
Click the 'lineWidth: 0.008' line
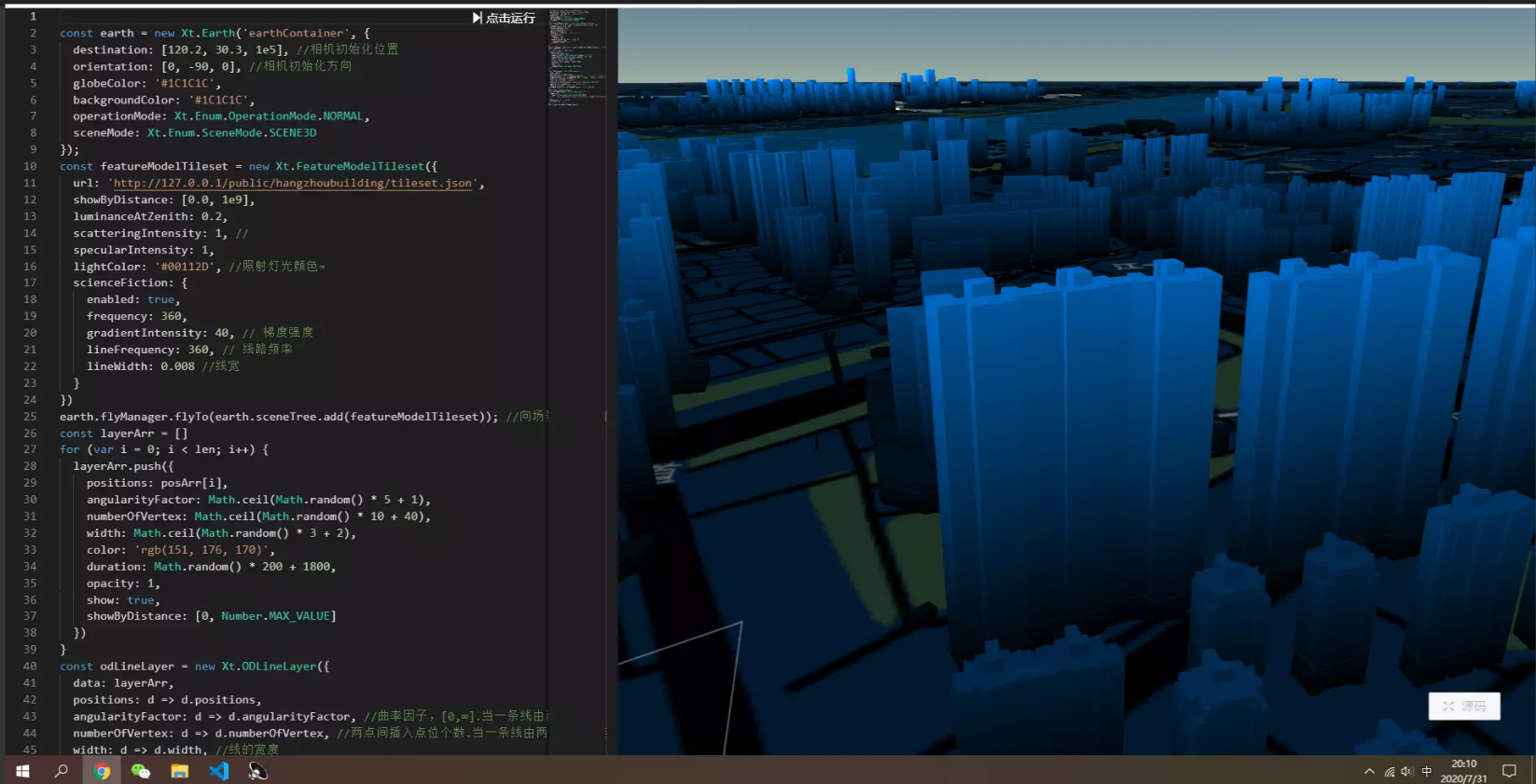pos(163,366)
